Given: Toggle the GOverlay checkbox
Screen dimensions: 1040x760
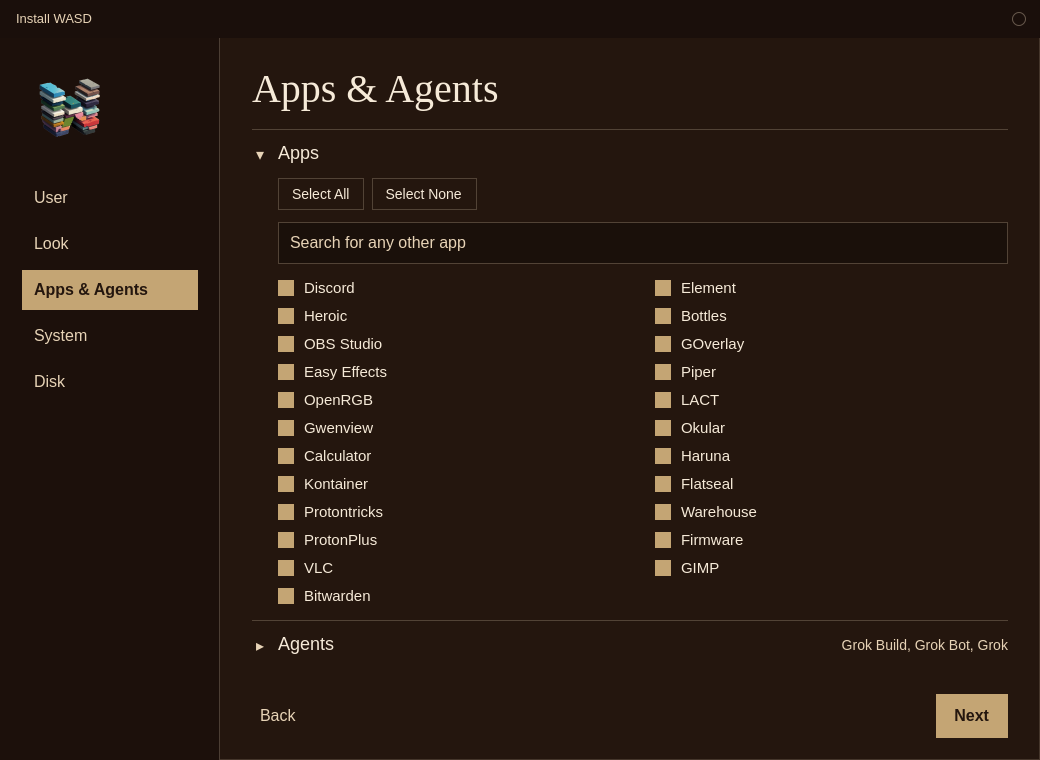Looking at the screenshot, I should click(663, 344).
